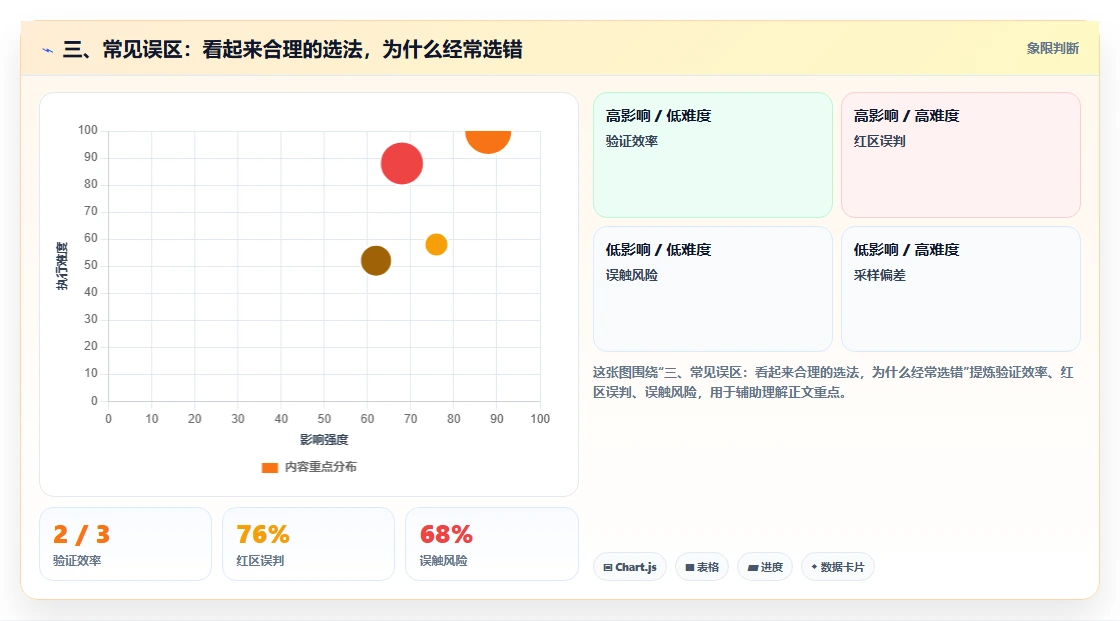
Task: Click the Chart.js tag chip
Action: click(630, 567)
